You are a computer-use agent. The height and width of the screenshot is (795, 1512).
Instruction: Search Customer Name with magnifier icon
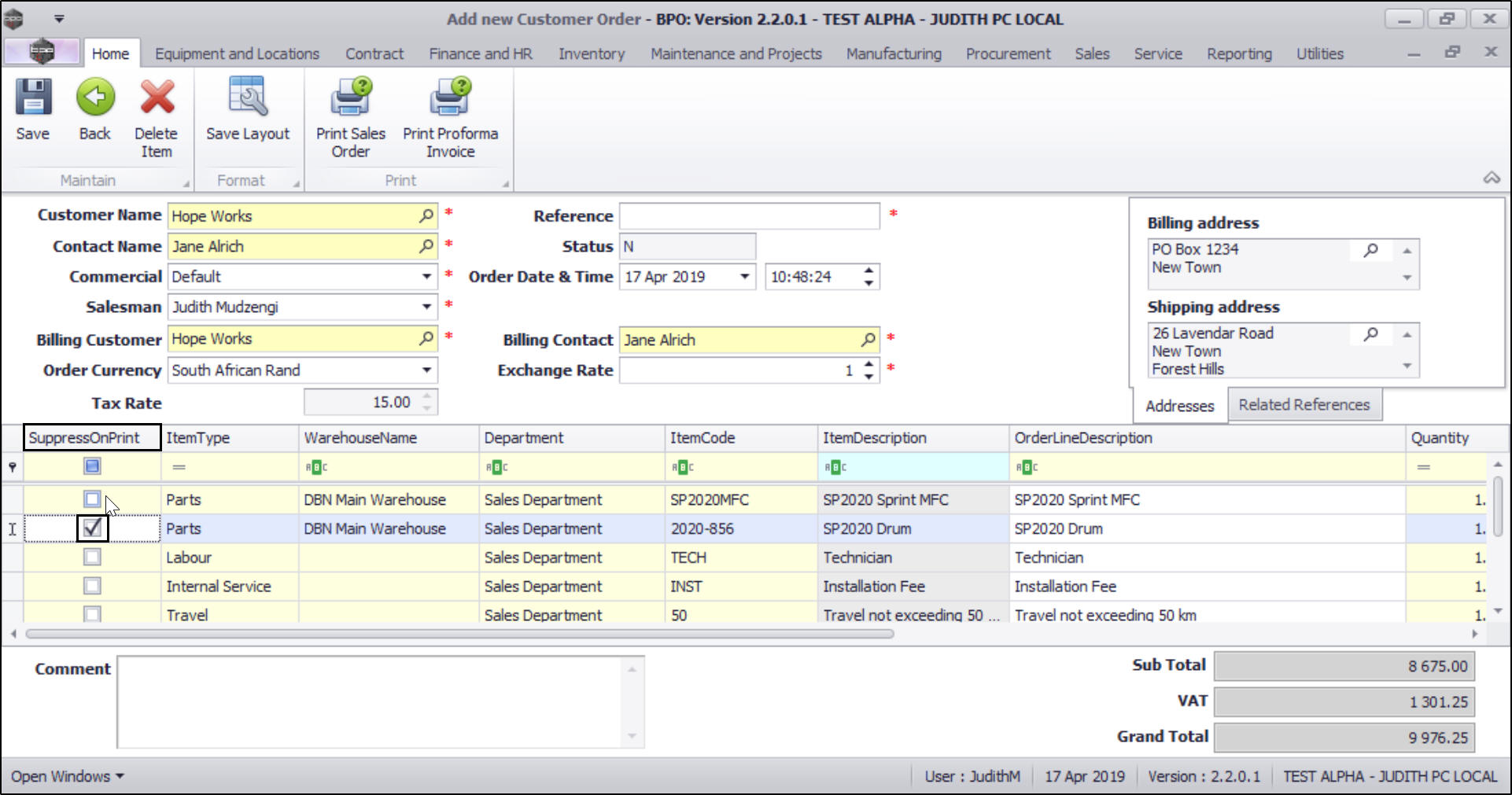[x=426, y=215]
